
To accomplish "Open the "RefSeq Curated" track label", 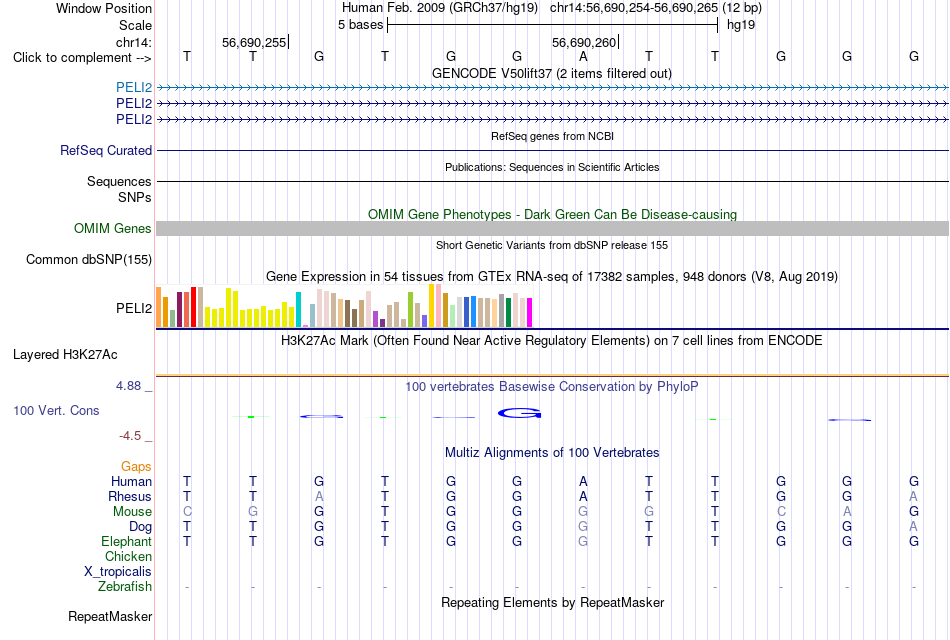I will 106,150.
